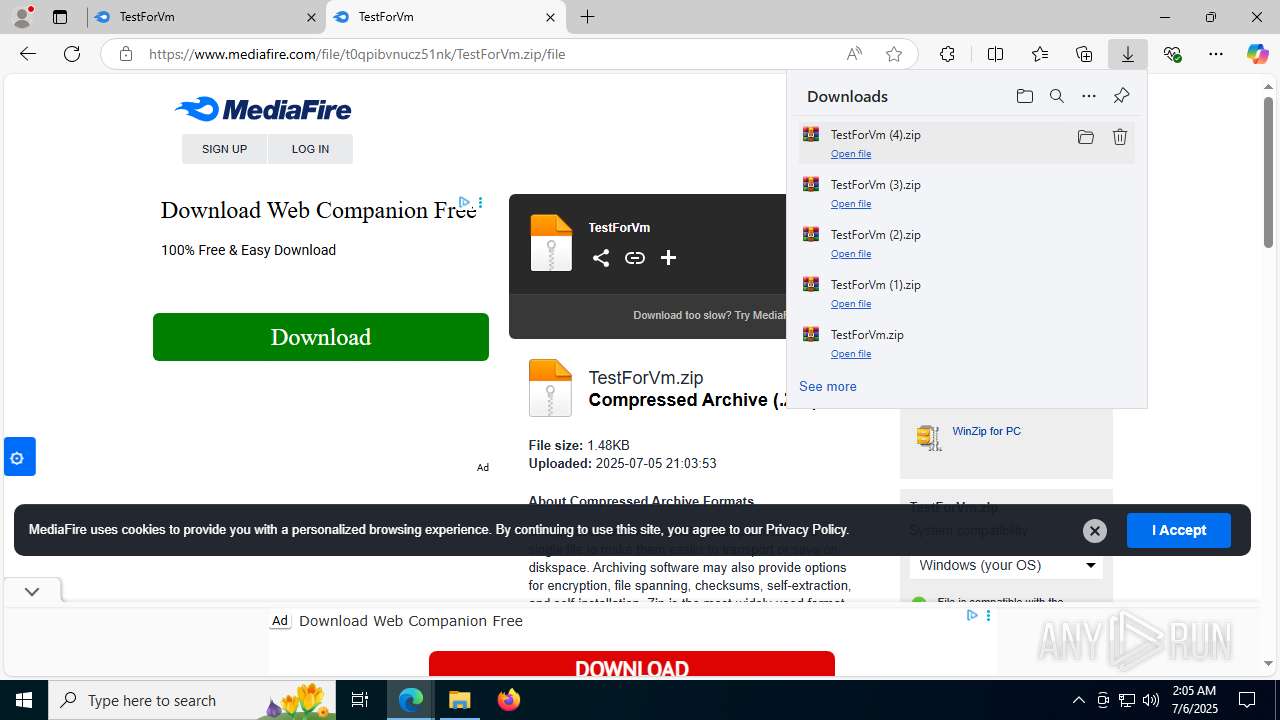Accept cookies with I Accept
The width and height of the screenshot is (1280, 720).
(x=1179, y=530)
